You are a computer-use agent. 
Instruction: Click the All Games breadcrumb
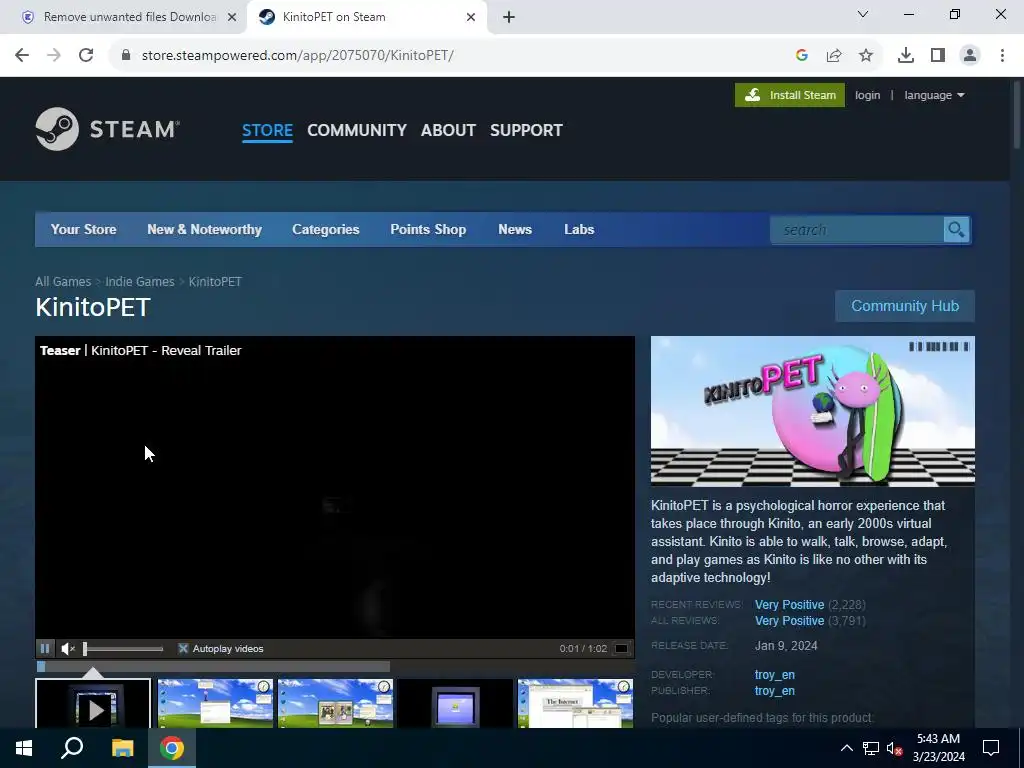[x=63, y=281]
